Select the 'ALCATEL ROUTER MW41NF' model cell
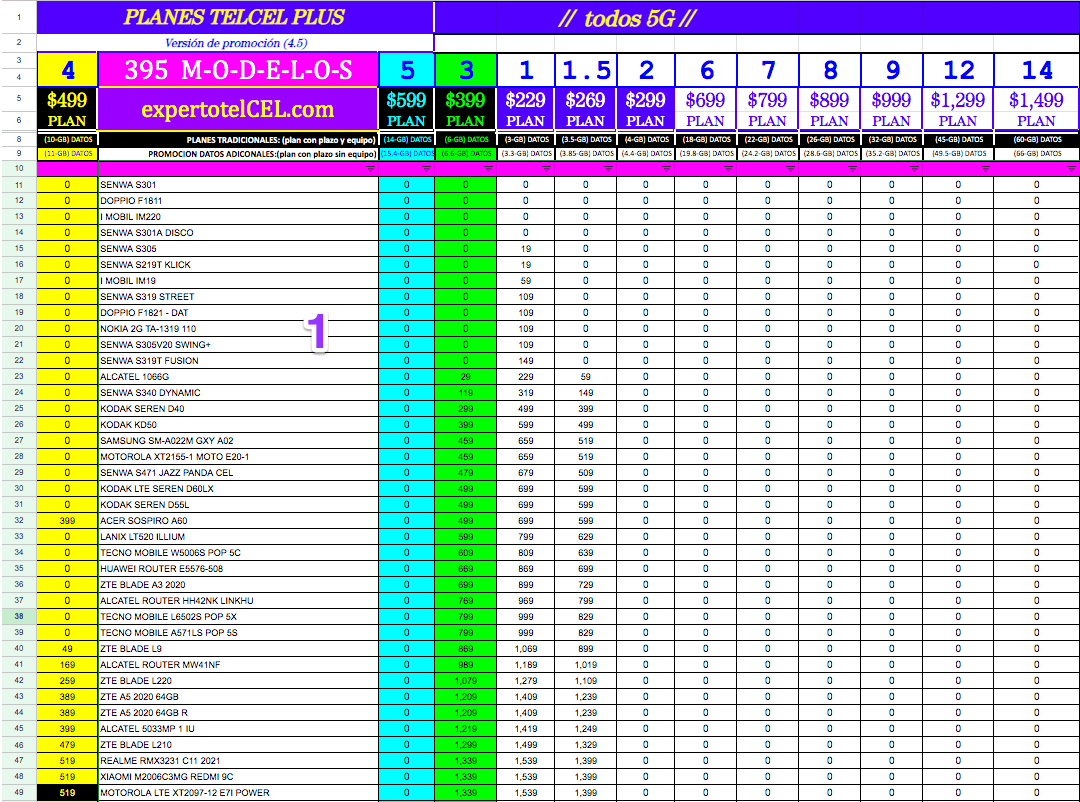1080x802 pixels. tap(238, 665)
